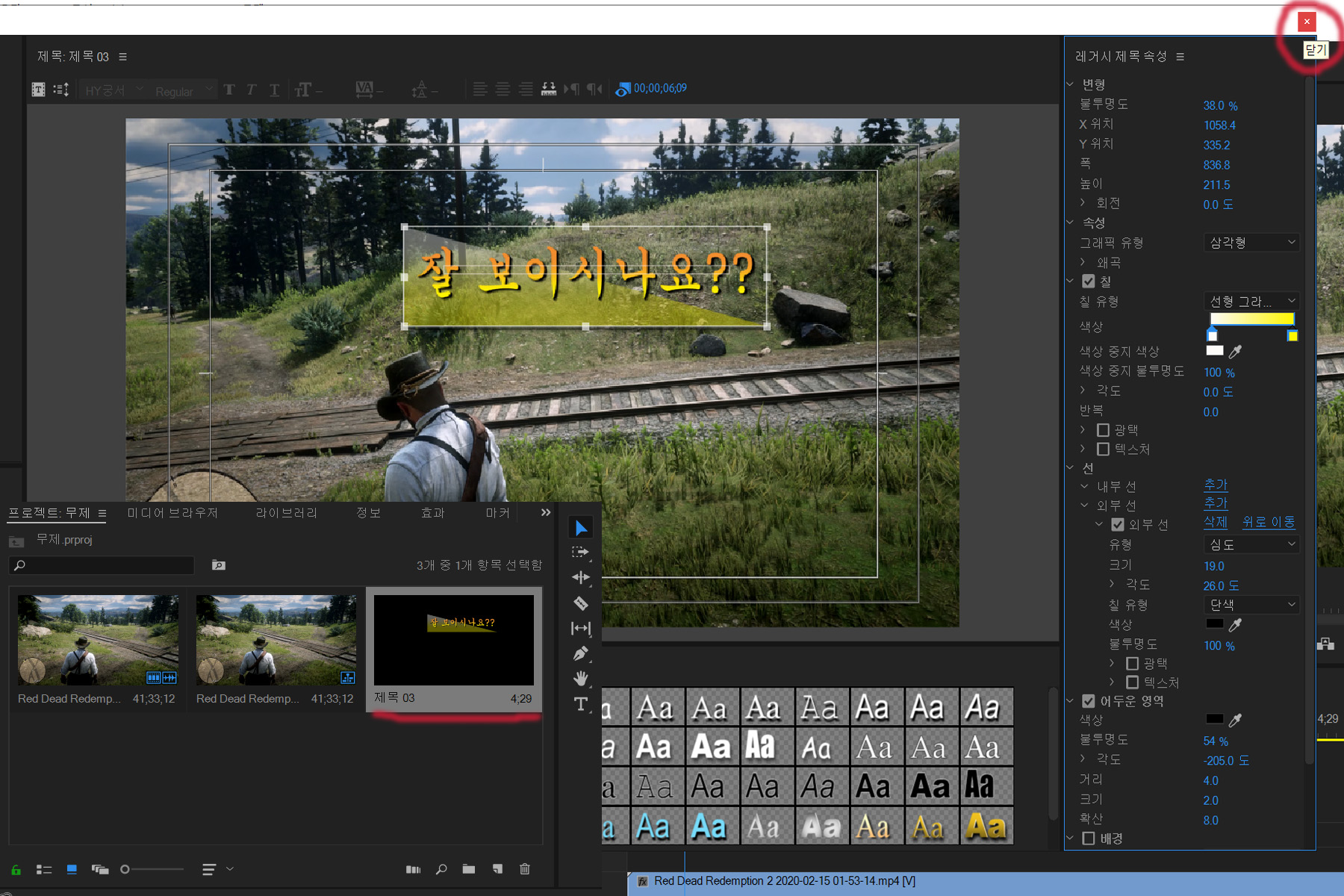The height and width of the screenshot is (896, 1344).
Task: Open the 미디어 브라우저 tab
Action: (172, 513)
